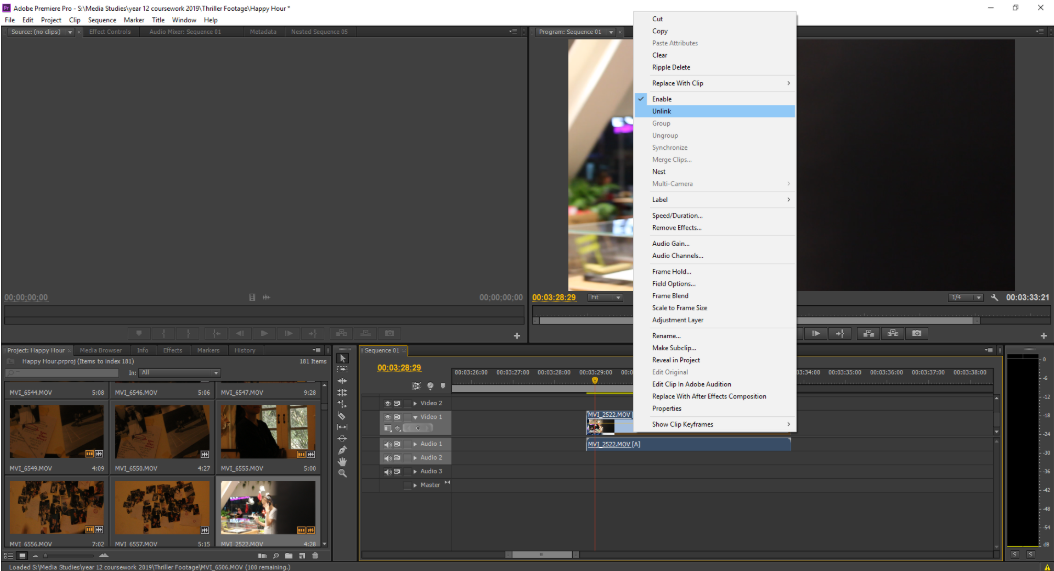Screen dimensions: 1054x571
Task: Click Drag Audio Only waveform icon
Action: [266, 297]
